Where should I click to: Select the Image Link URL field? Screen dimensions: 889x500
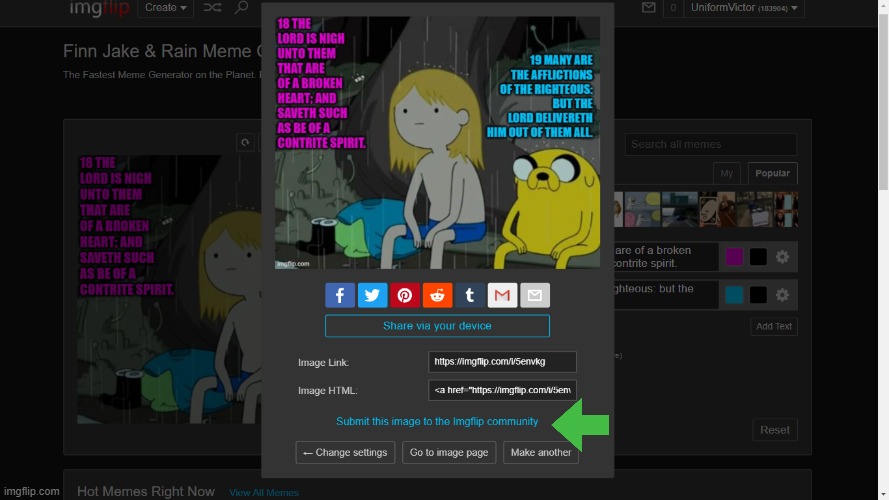(502, 362)
